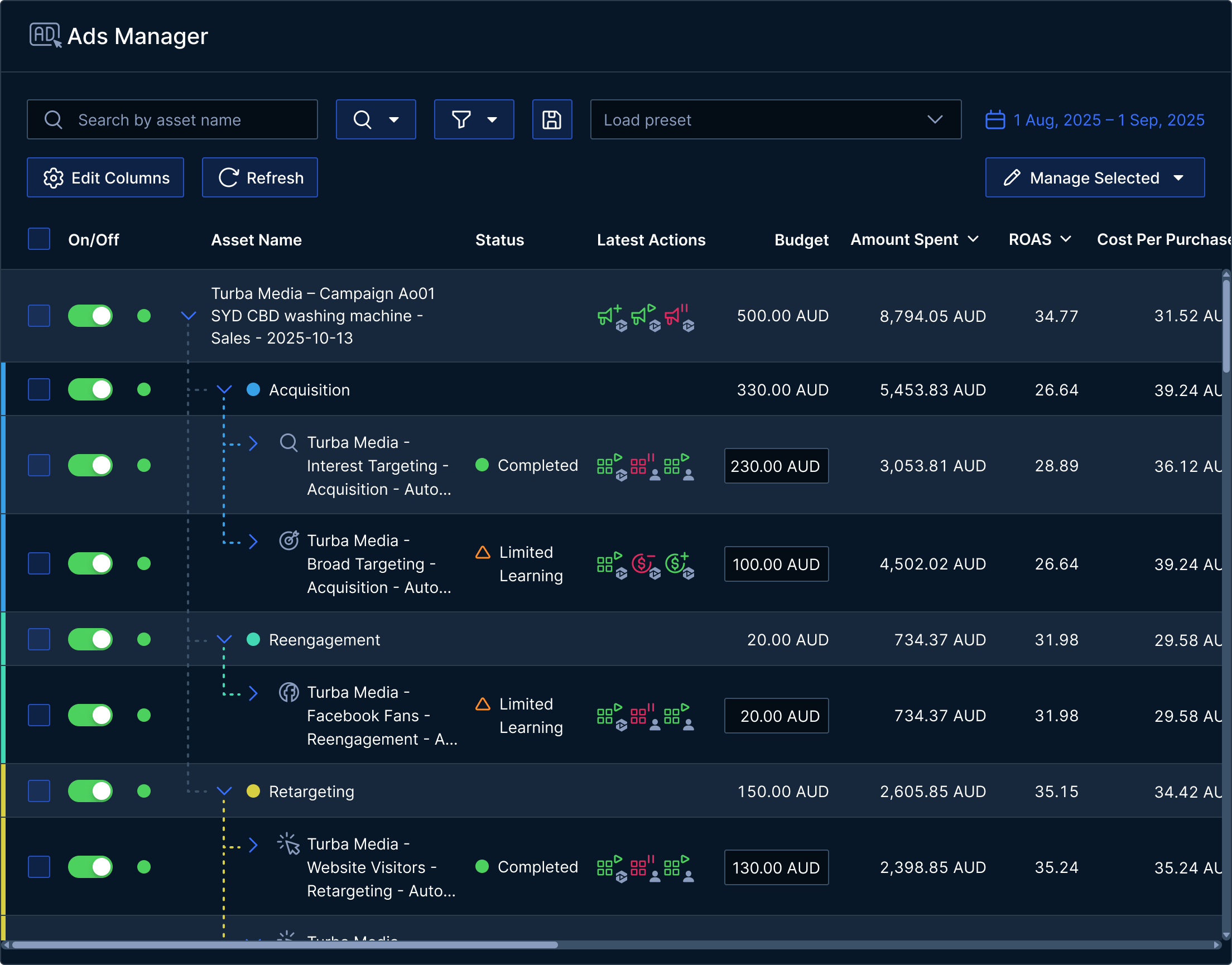The image size is (1232, 965).
Task: Check the select-all checkbox in the header row
Action: [x=38, y=239]
